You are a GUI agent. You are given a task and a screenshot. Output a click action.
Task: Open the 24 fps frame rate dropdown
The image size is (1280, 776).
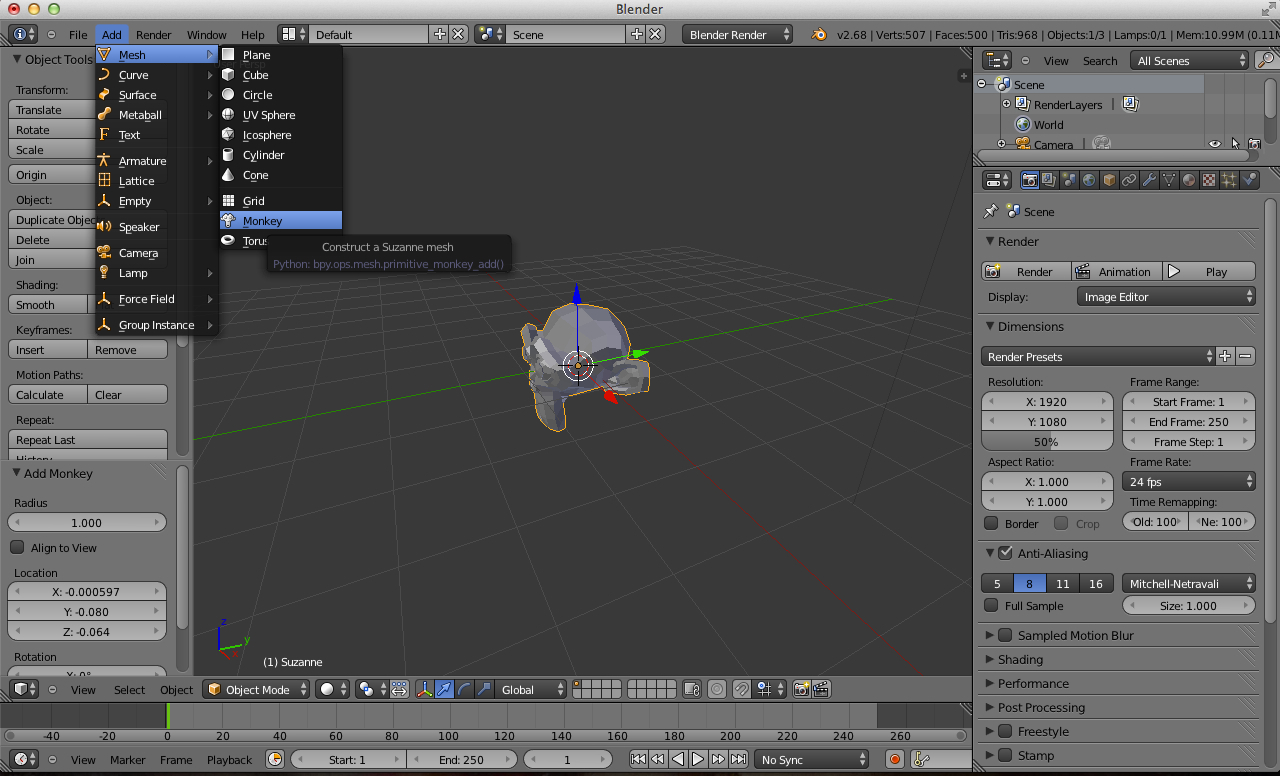pos(1189,481)
